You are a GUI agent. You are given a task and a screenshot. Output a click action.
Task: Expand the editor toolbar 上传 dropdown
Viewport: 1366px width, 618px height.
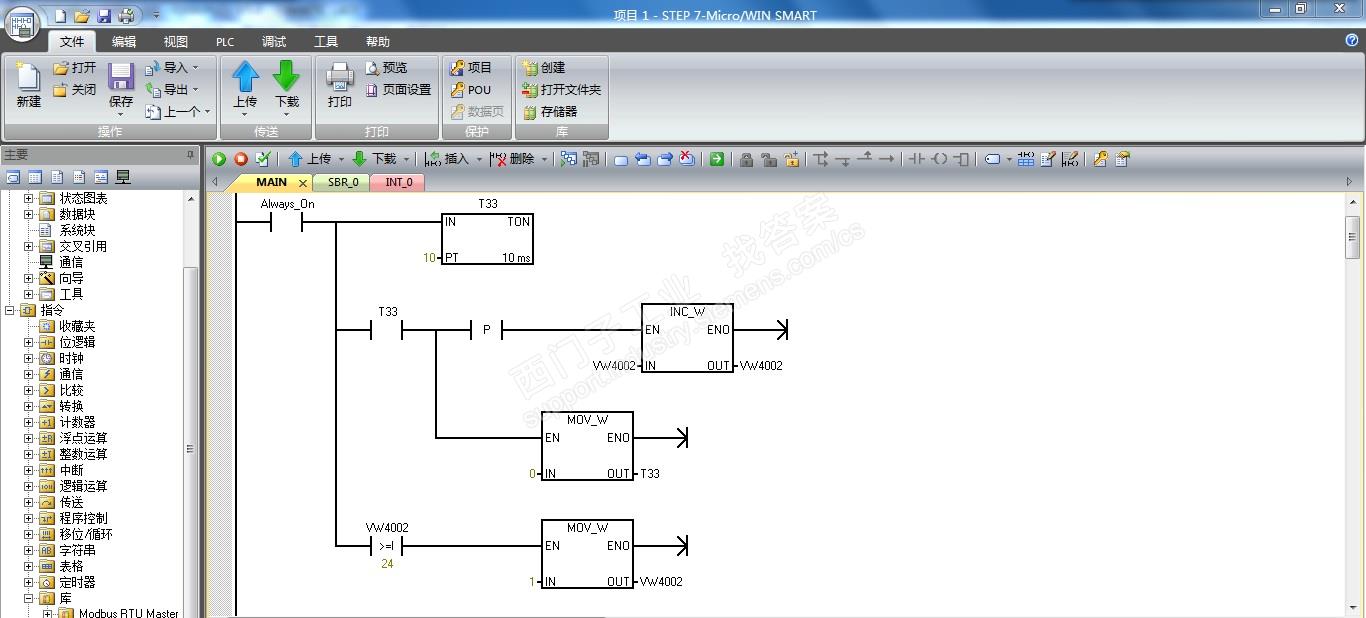click(x=341, y=160)
